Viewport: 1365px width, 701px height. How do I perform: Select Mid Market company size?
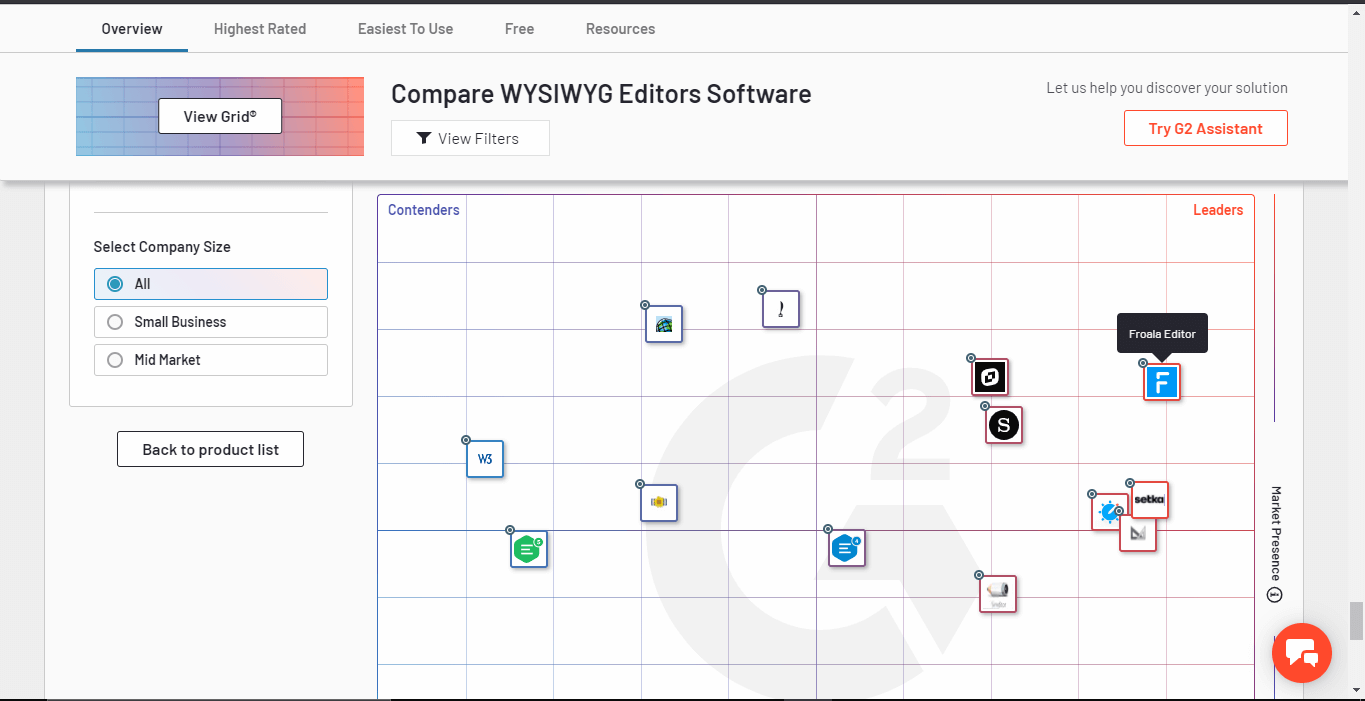(210, 360)
